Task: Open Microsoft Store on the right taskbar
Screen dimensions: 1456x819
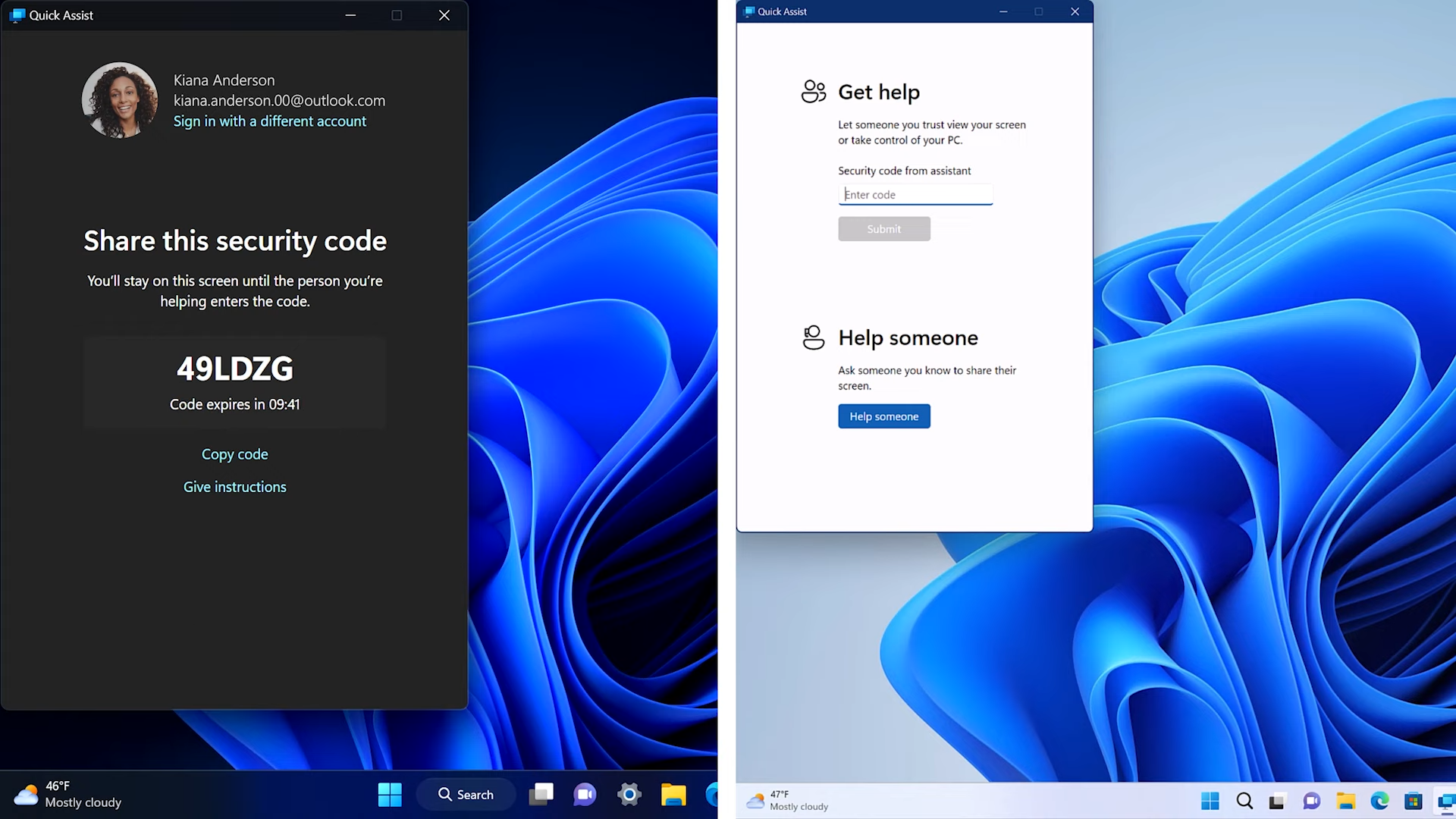Action: (x=1413, y=801)
